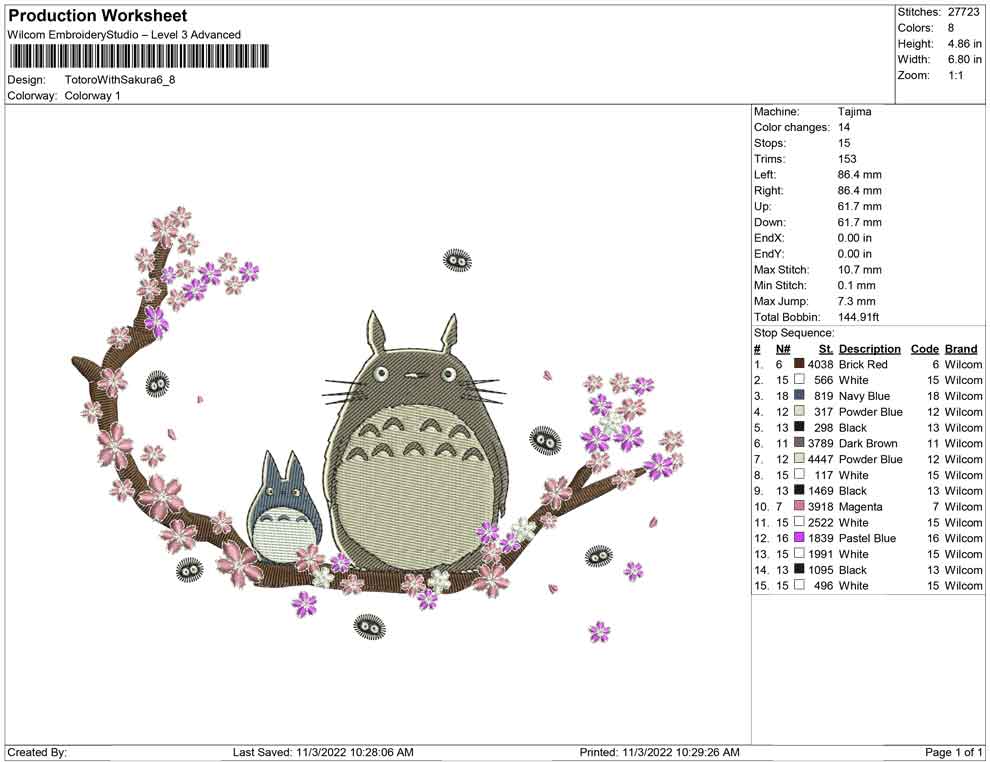Click the Trims value 153

coord(847,158)
